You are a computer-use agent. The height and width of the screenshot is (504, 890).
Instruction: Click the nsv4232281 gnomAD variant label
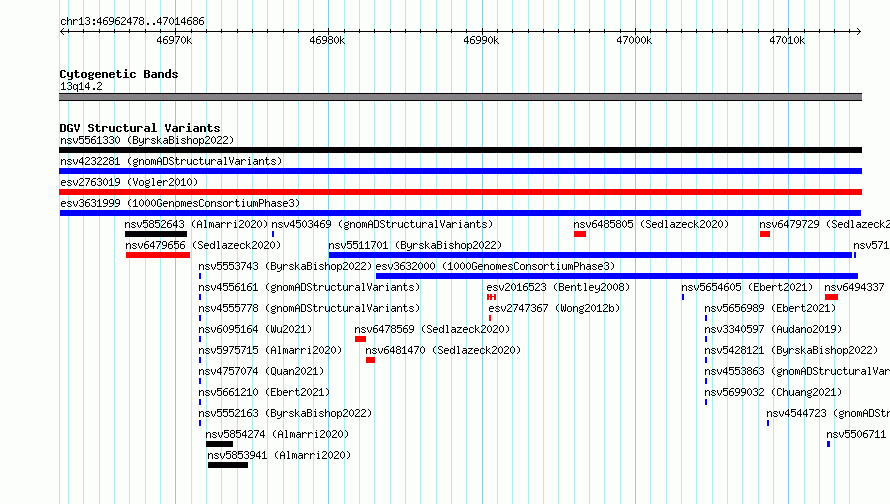pyautogui.click(x=171, y=161)
